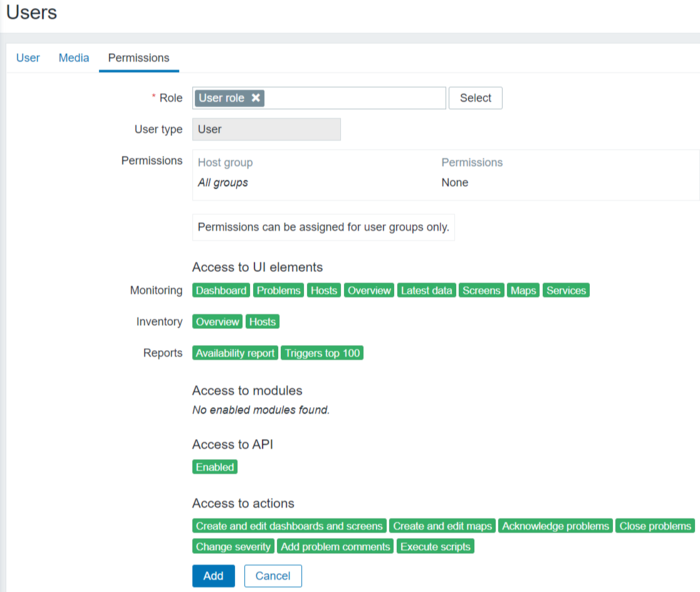The width and height of the screenshot is (700, 592).
Task: Click the Execute scripts tag
Action: tap(435, 547)
